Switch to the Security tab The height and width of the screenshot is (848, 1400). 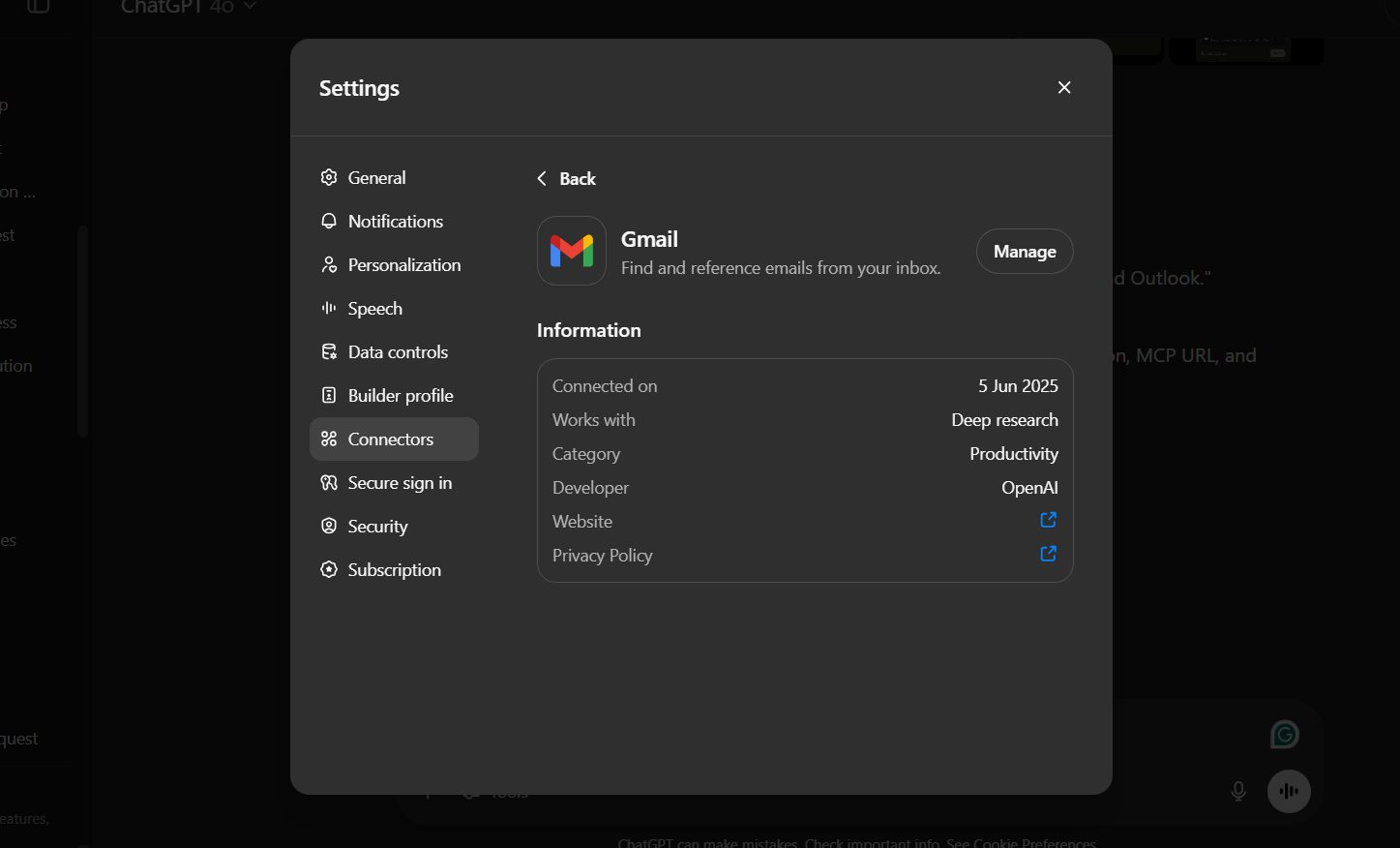coord(394,527)
